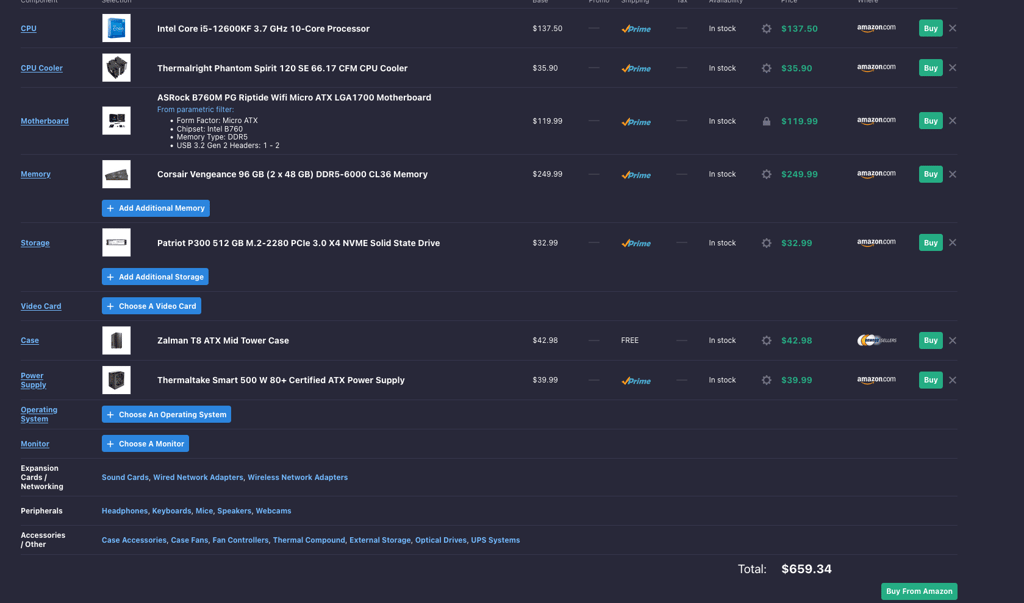1024x603 pixels.
Task: Click the lock icon on Motherboard row
Action: click(766, 122)
